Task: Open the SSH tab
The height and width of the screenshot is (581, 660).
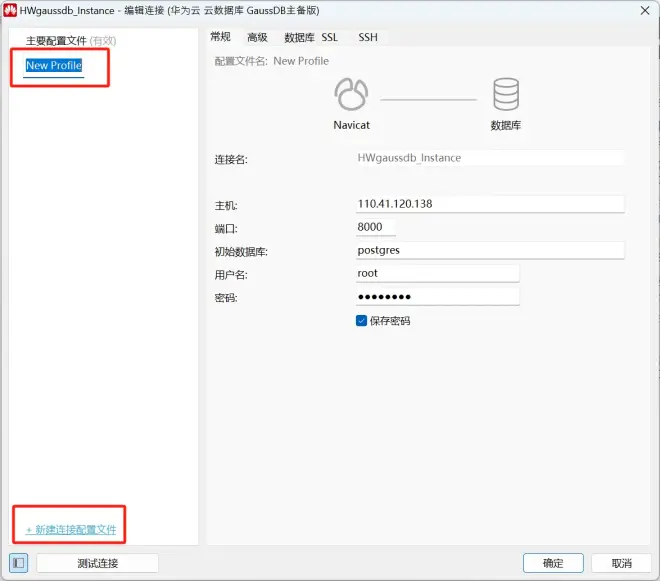Action: [368, 37]
